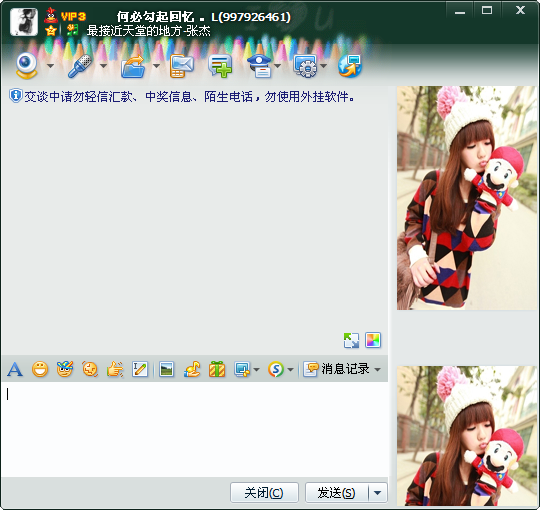The image size is (540, 510).
Task: Click the globe application sharing icon
Action: coord(350,66)
